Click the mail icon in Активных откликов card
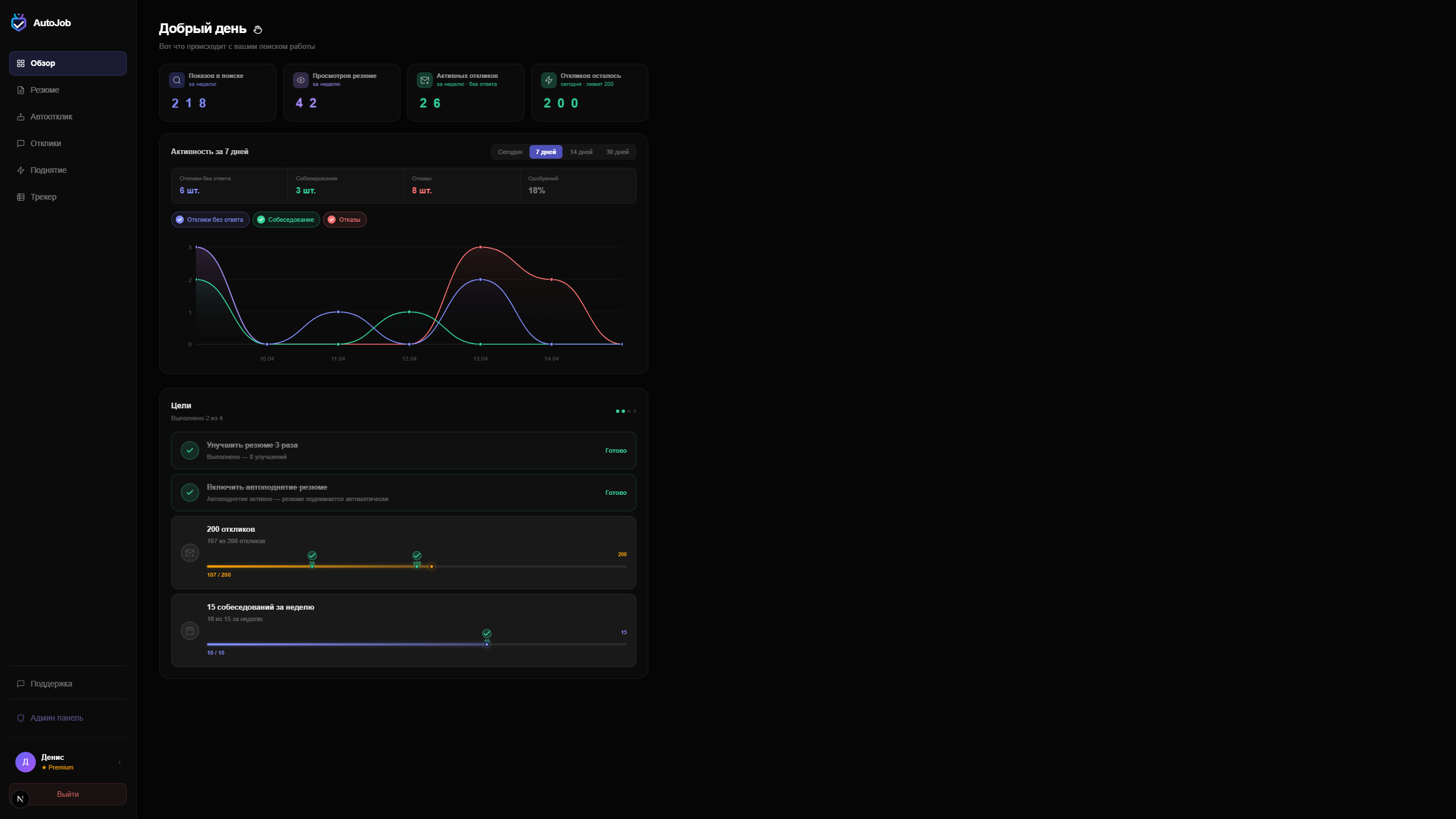This screenshot has height=819, width=1456. point(425,80)
